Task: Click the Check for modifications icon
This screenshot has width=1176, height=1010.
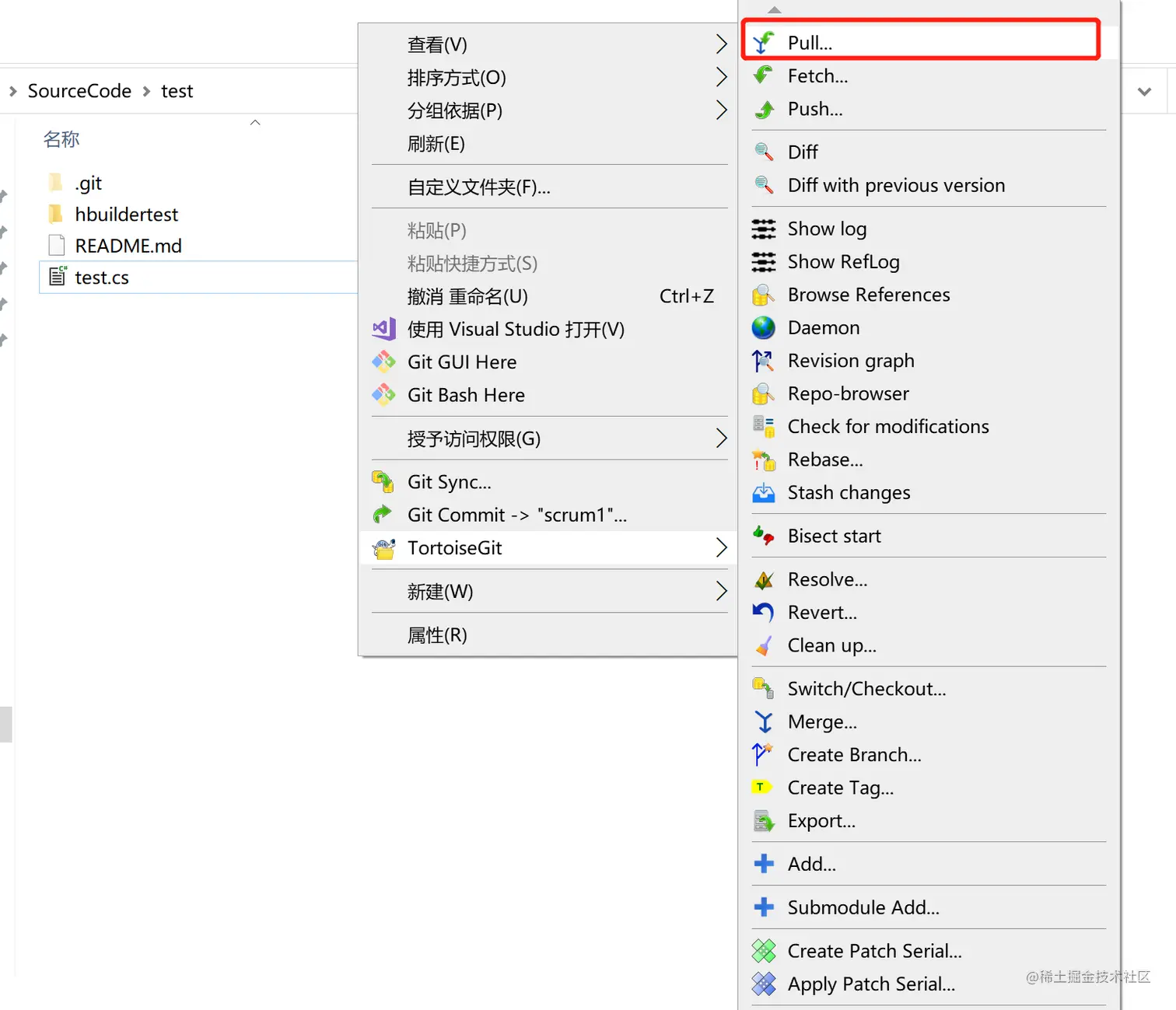Action: 764,427
